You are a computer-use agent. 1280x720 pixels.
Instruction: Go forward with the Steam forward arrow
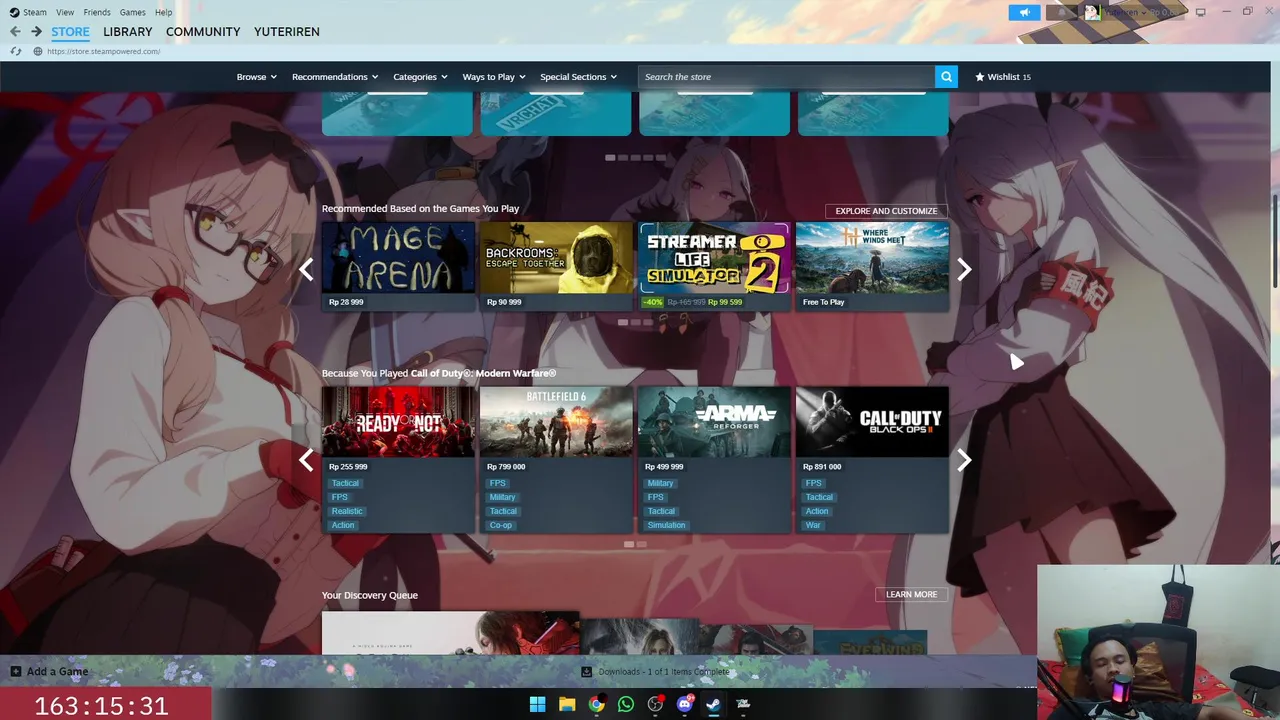[36, 32]
